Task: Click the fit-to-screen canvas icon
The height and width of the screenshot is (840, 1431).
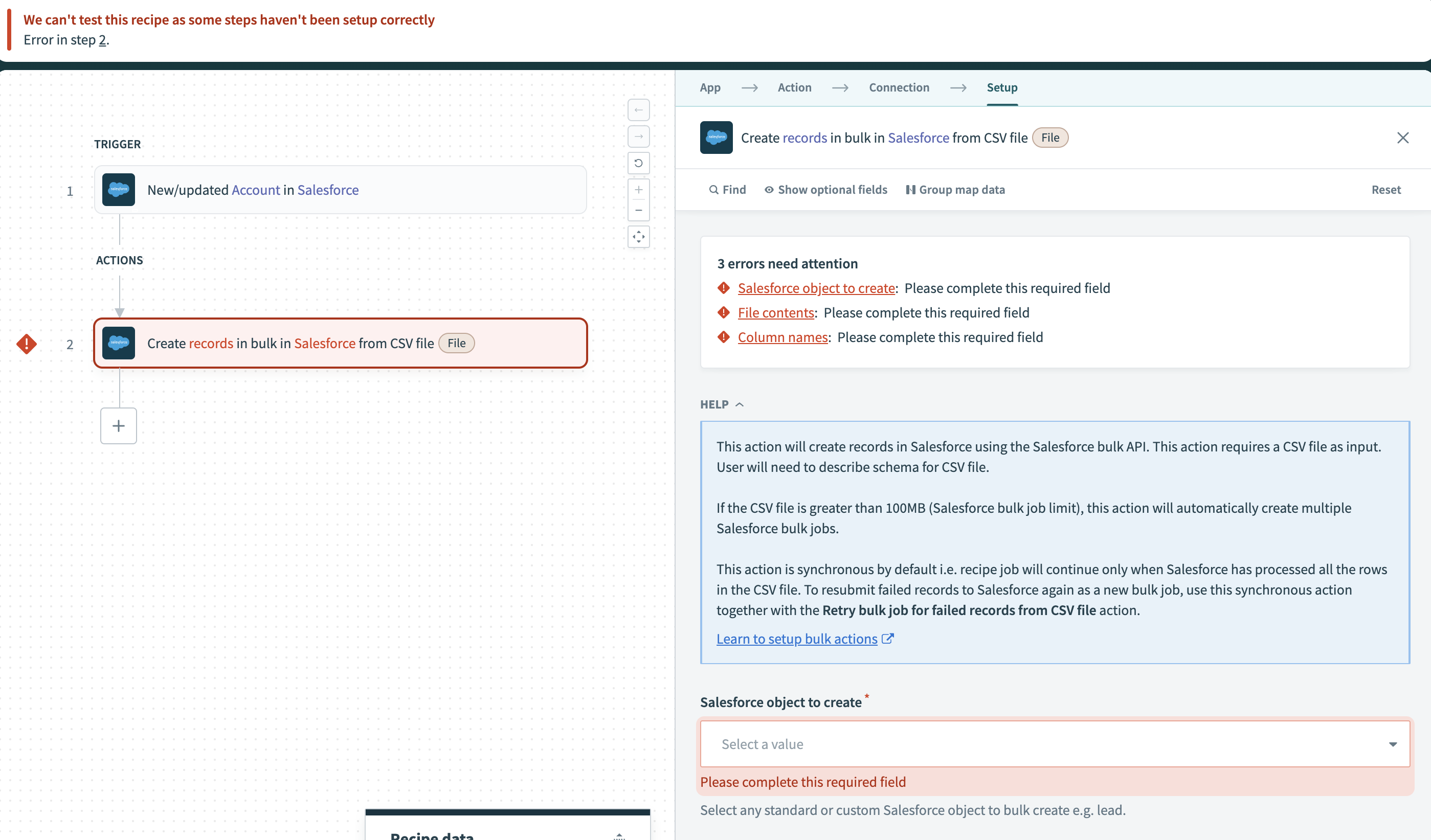Action: [638, 237]
